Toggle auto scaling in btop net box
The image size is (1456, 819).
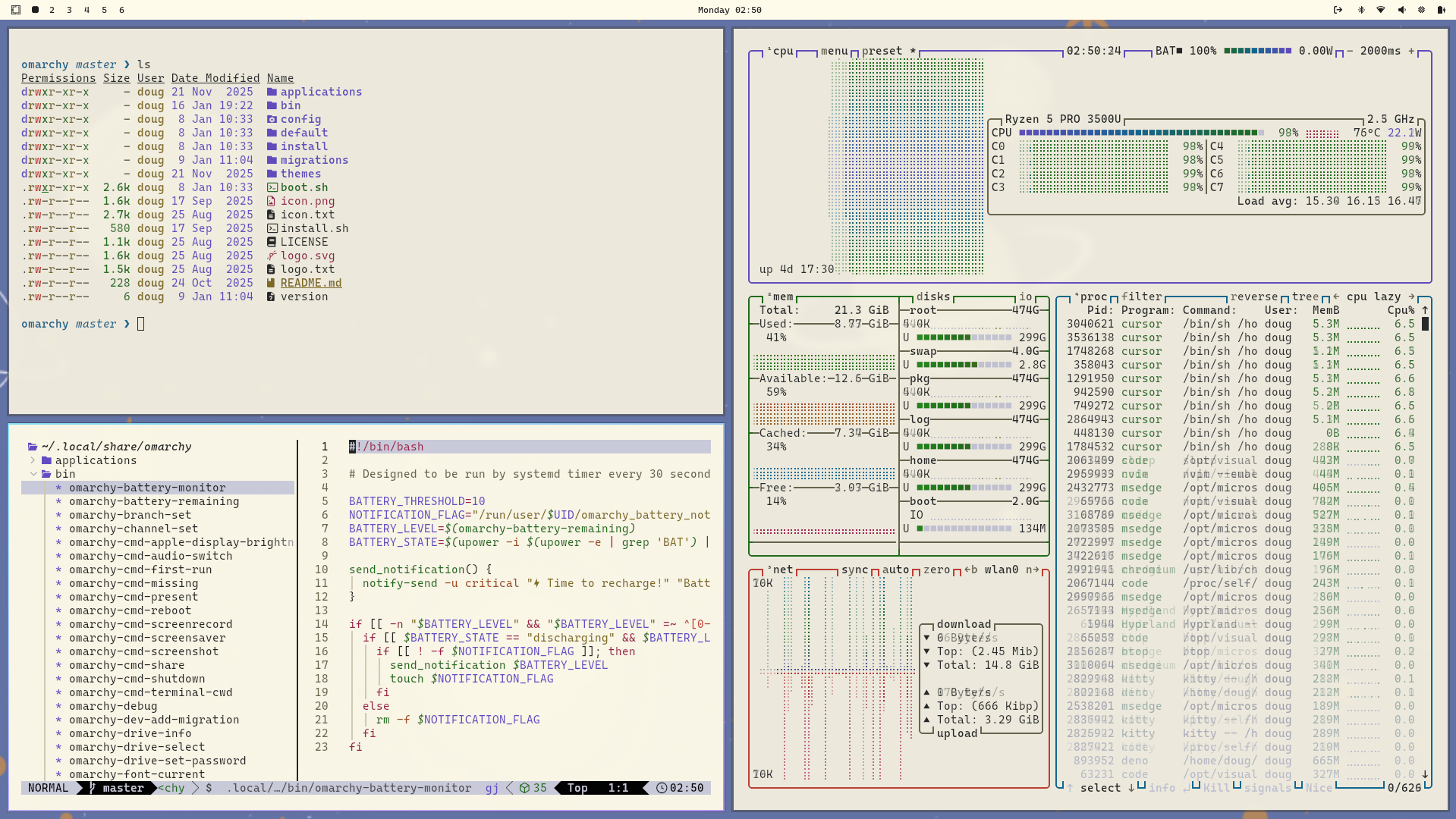coord(895,570)
